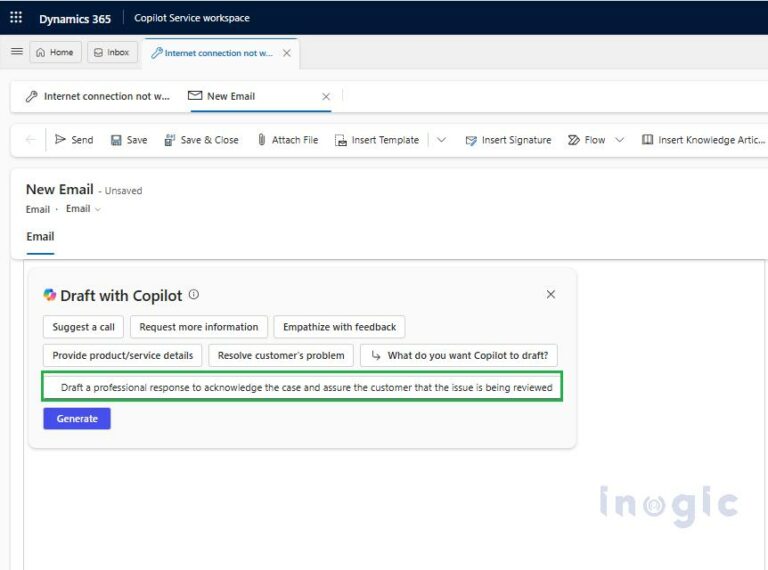Choose Resolve customer's problem prompt
Screen dimensions: 768x570
point(281,356)
